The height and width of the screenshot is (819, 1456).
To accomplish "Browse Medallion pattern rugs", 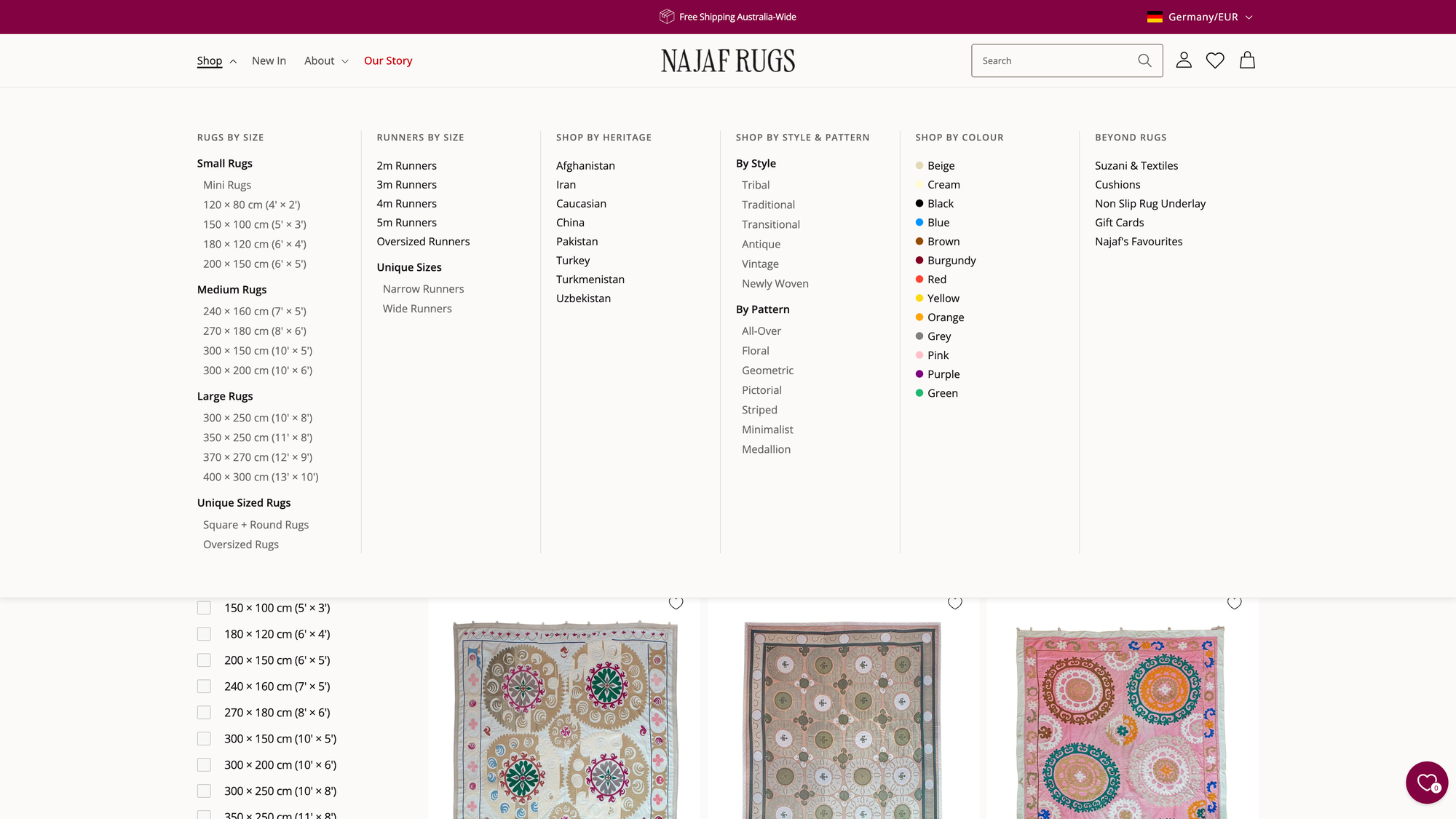I will tap(766, 450).
